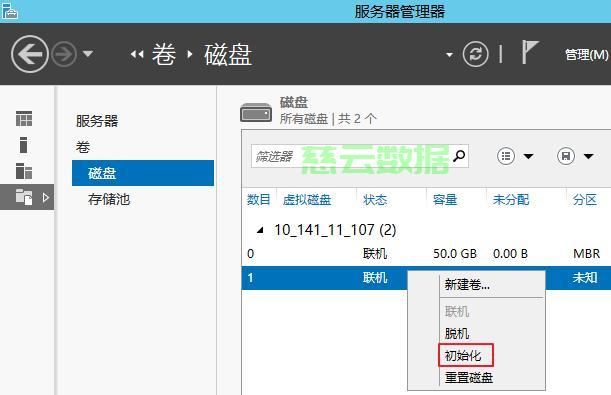Click the forward navigation arrow

64,54
